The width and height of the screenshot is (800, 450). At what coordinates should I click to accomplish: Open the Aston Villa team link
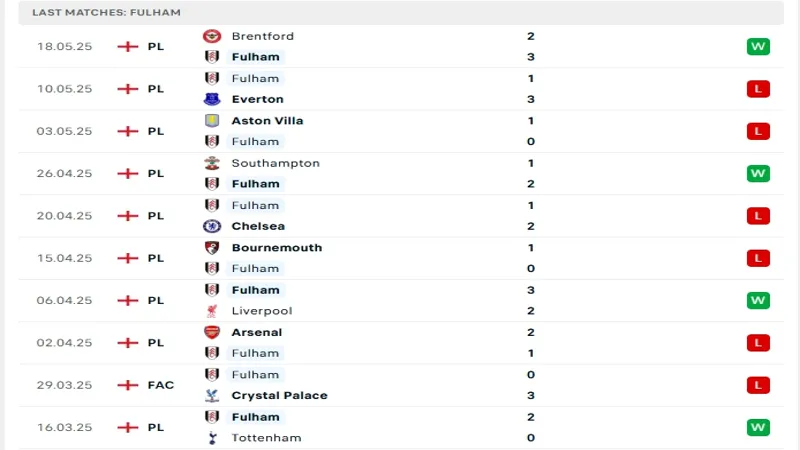coord(267,120)
